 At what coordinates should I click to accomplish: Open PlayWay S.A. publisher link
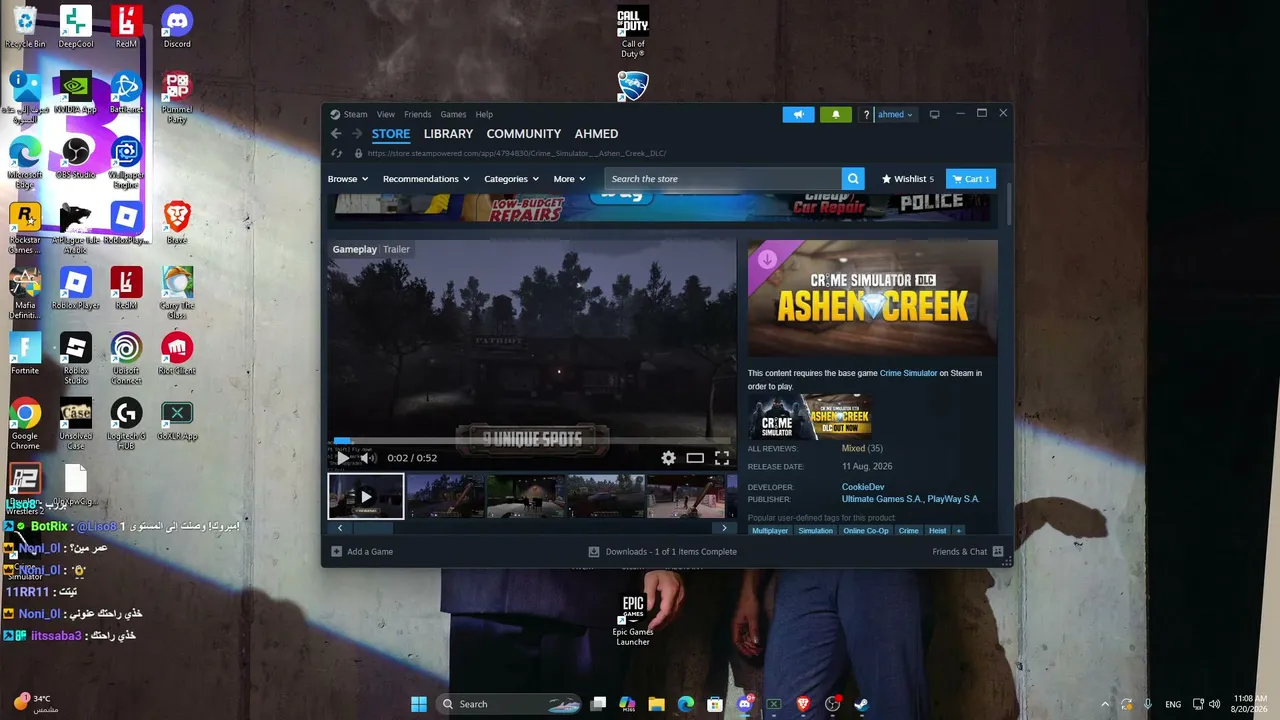[953, 499]
